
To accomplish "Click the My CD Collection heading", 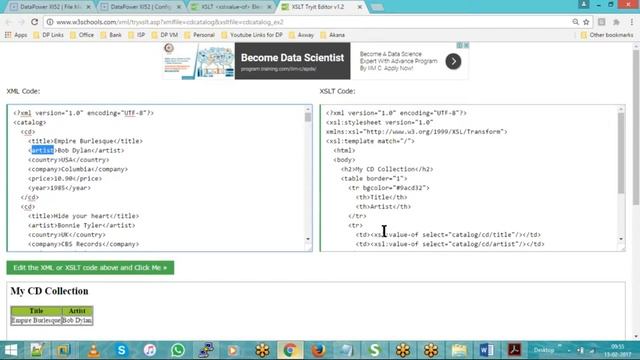I will coord(49,291).
